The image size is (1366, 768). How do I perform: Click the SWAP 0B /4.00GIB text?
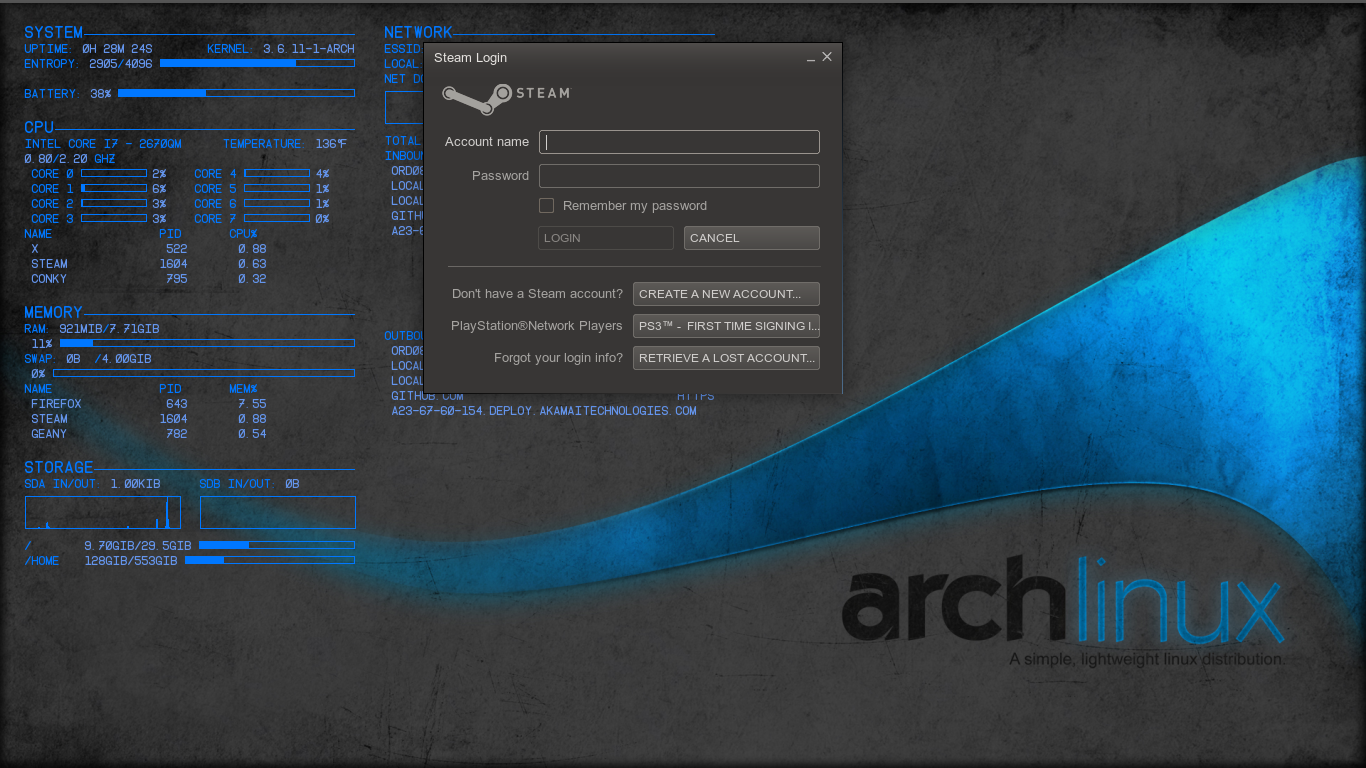coord(88,359)
